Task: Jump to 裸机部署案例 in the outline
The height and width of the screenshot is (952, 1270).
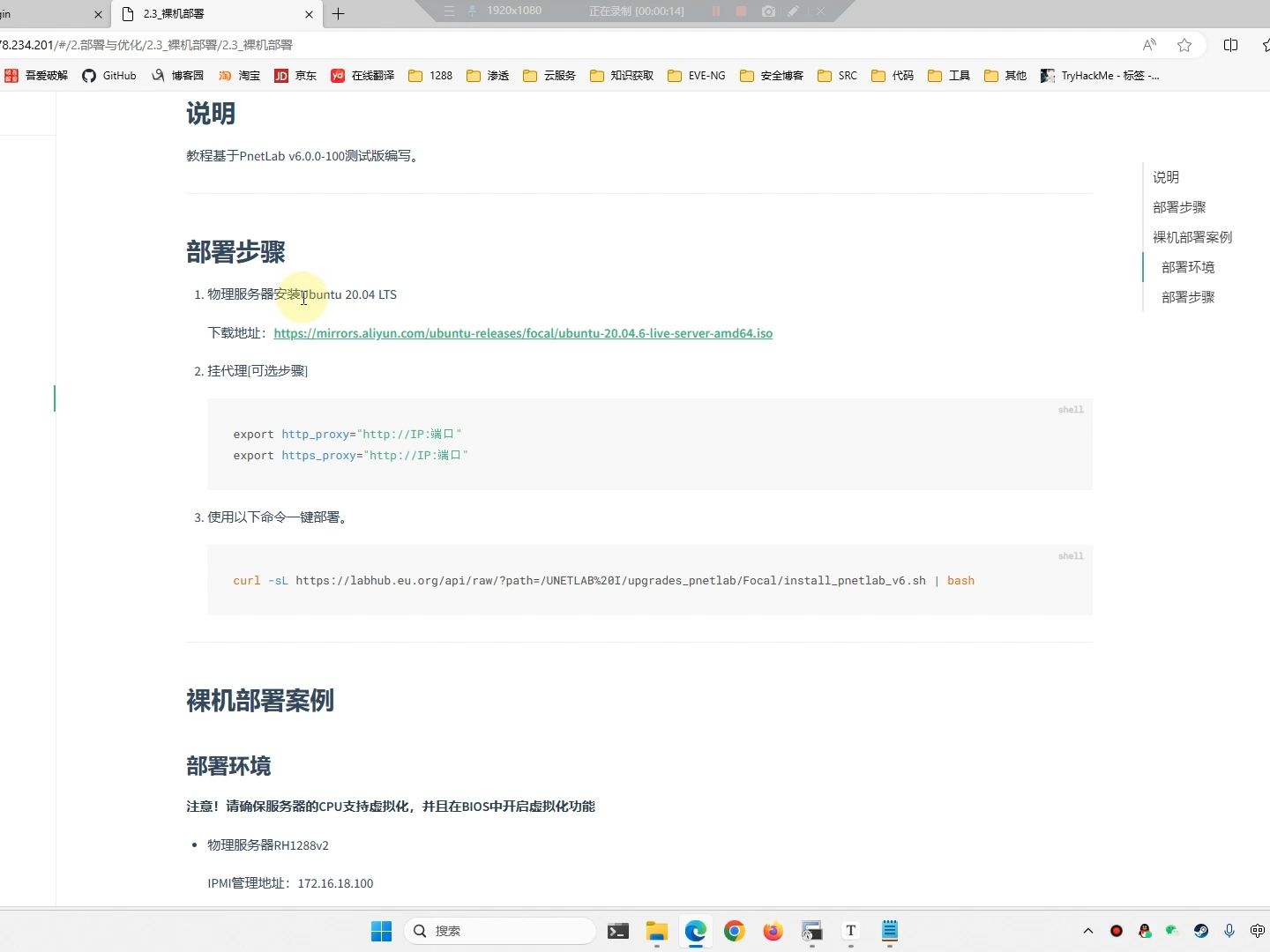Action: coord(1192,237)
